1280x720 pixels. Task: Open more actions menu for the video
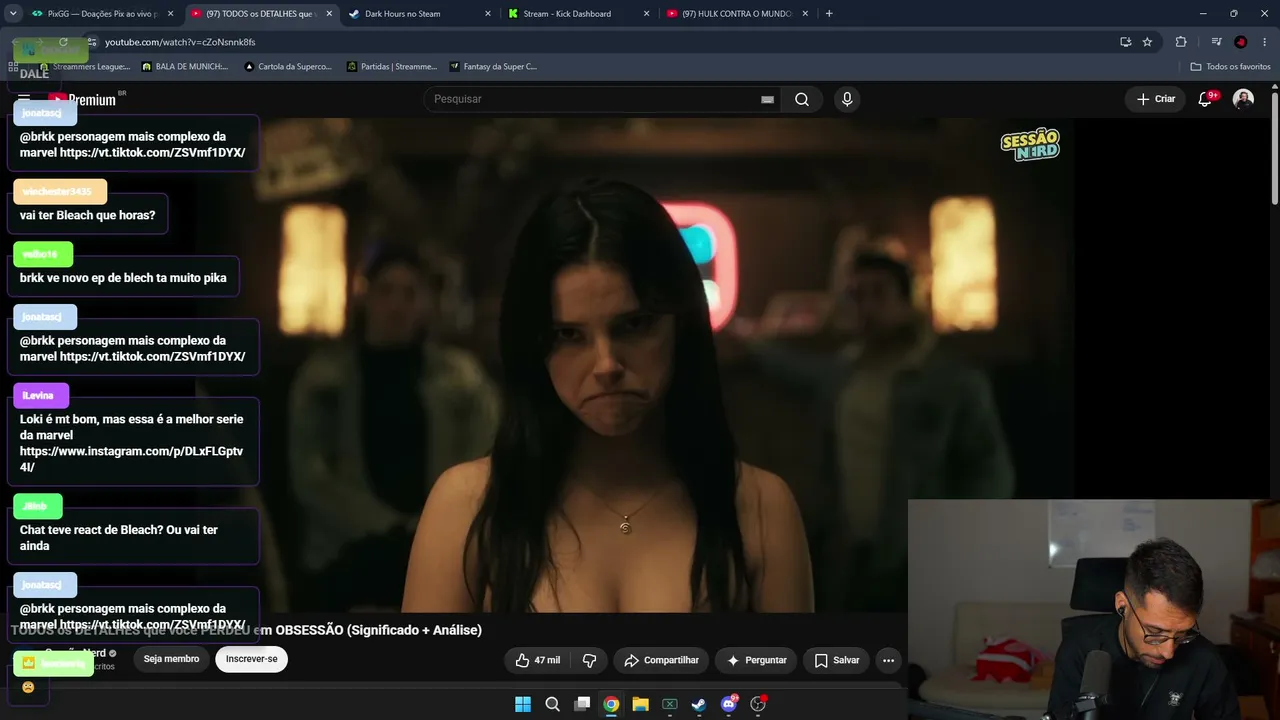tap(888, 660)
